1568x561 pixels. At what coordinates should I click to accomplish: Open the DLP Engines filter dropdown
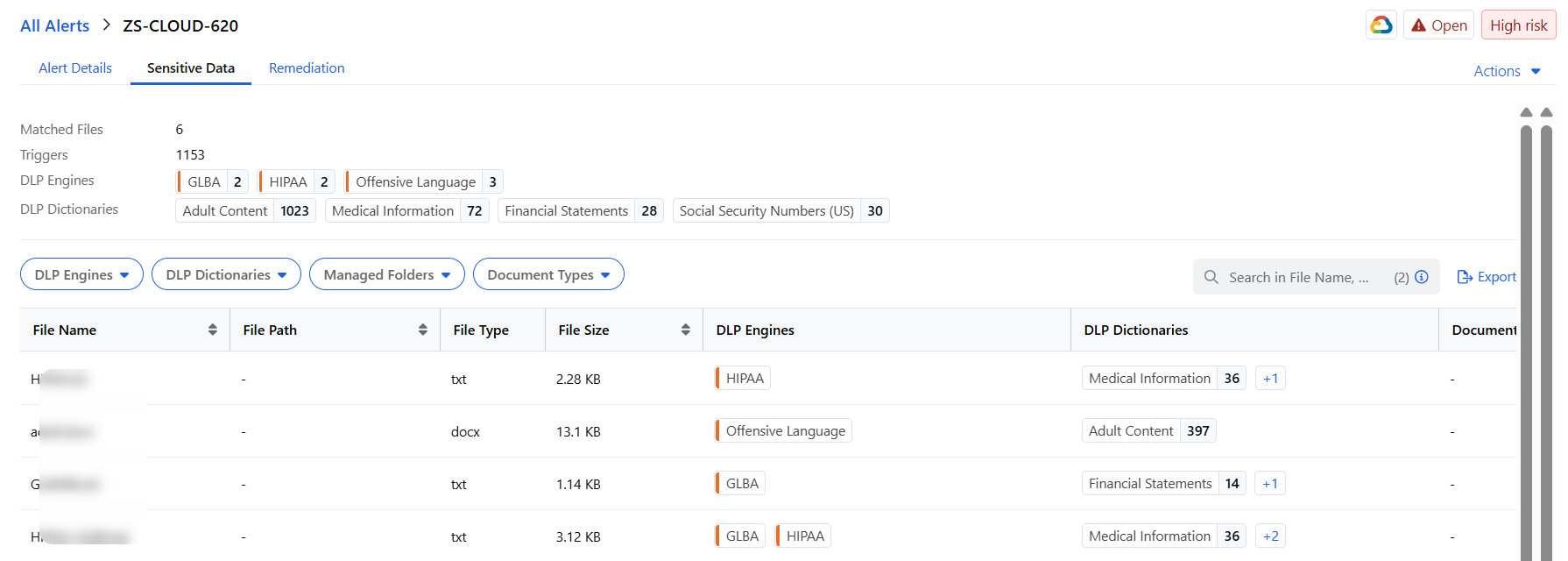pos(81,274)
